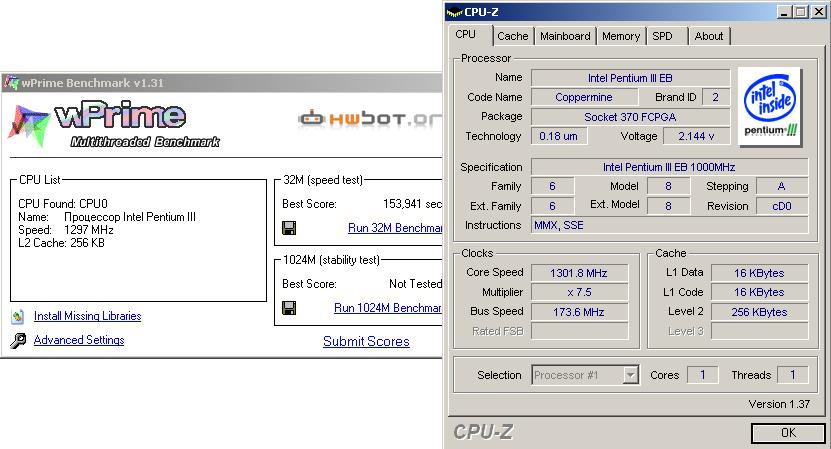Open the About tab in CPU-Z
831x449 pixels.
click(709, 36)
